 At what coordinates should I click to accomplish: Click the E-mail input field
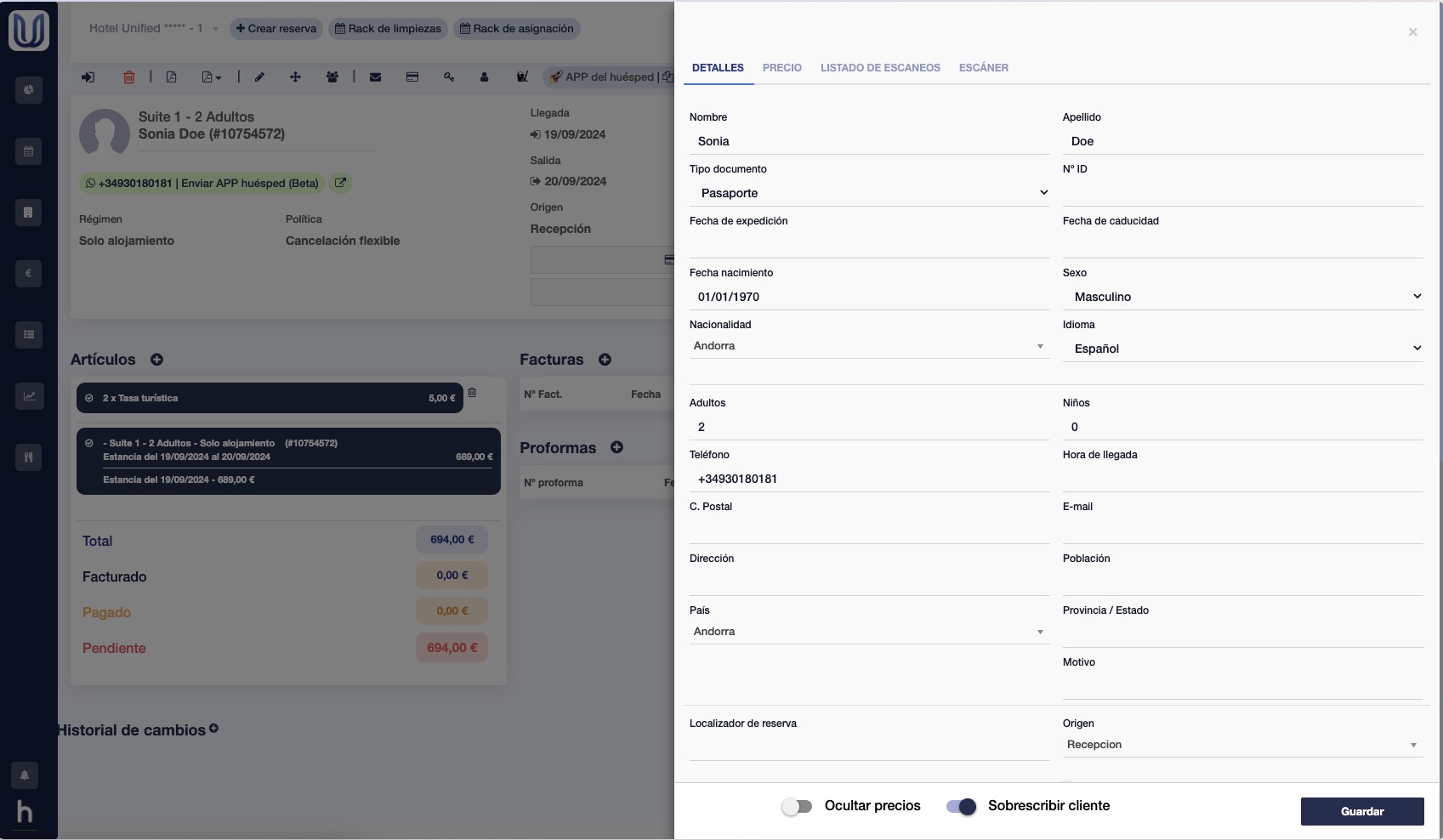tap(1242, 531)
